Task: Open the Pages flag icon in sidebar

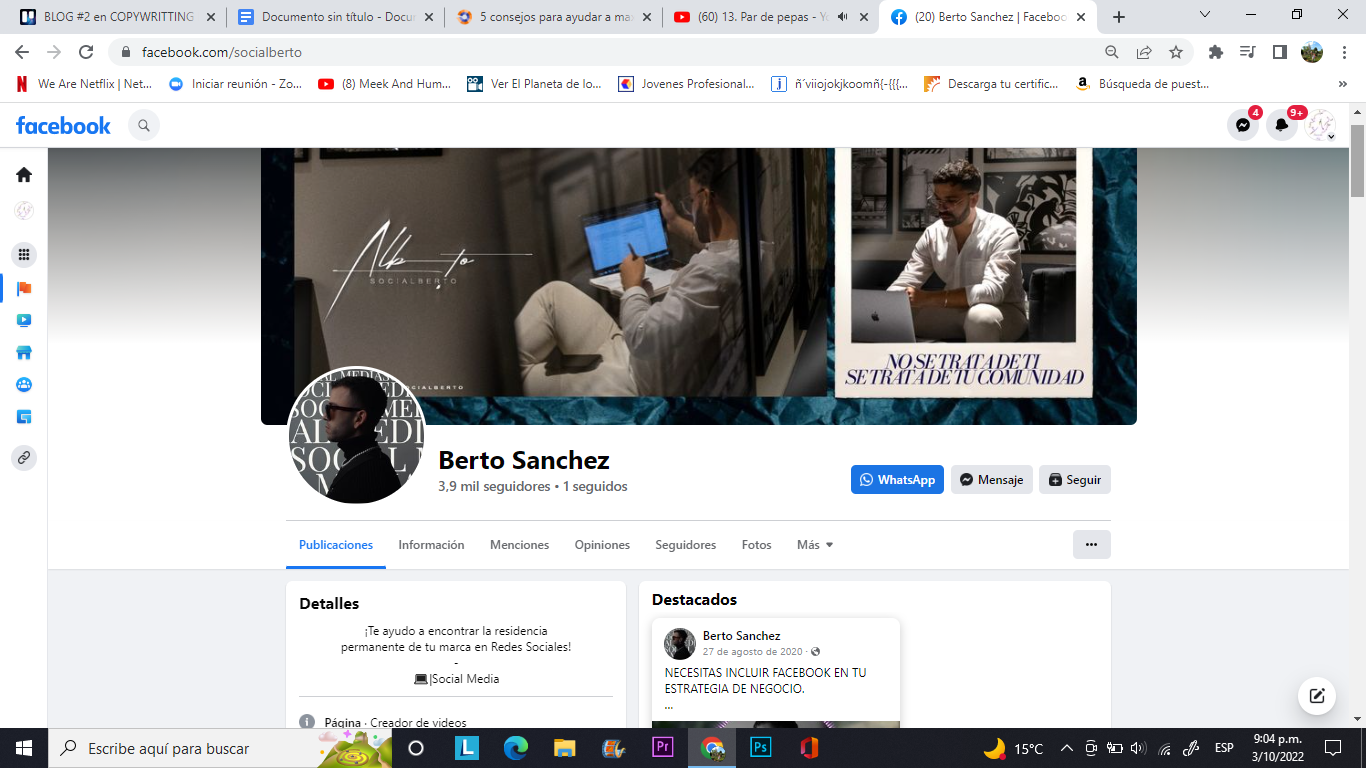Action: pyautogui.click(x=24, y=288)
